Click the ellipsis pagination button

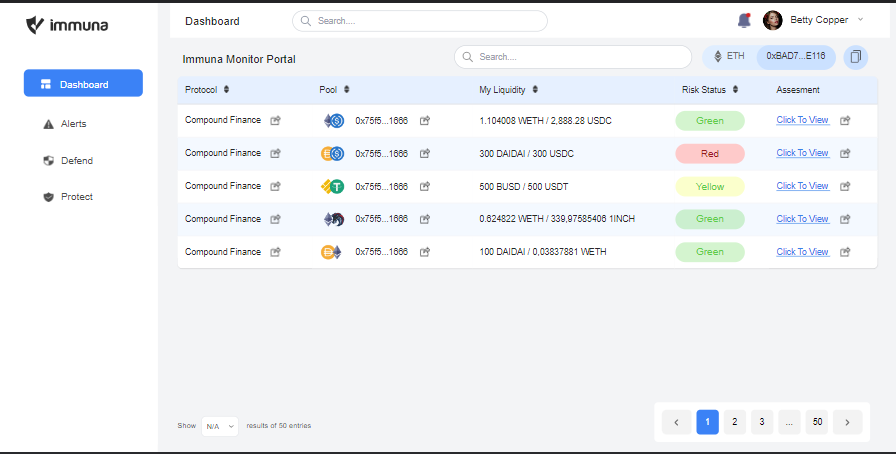coord(789,422)
